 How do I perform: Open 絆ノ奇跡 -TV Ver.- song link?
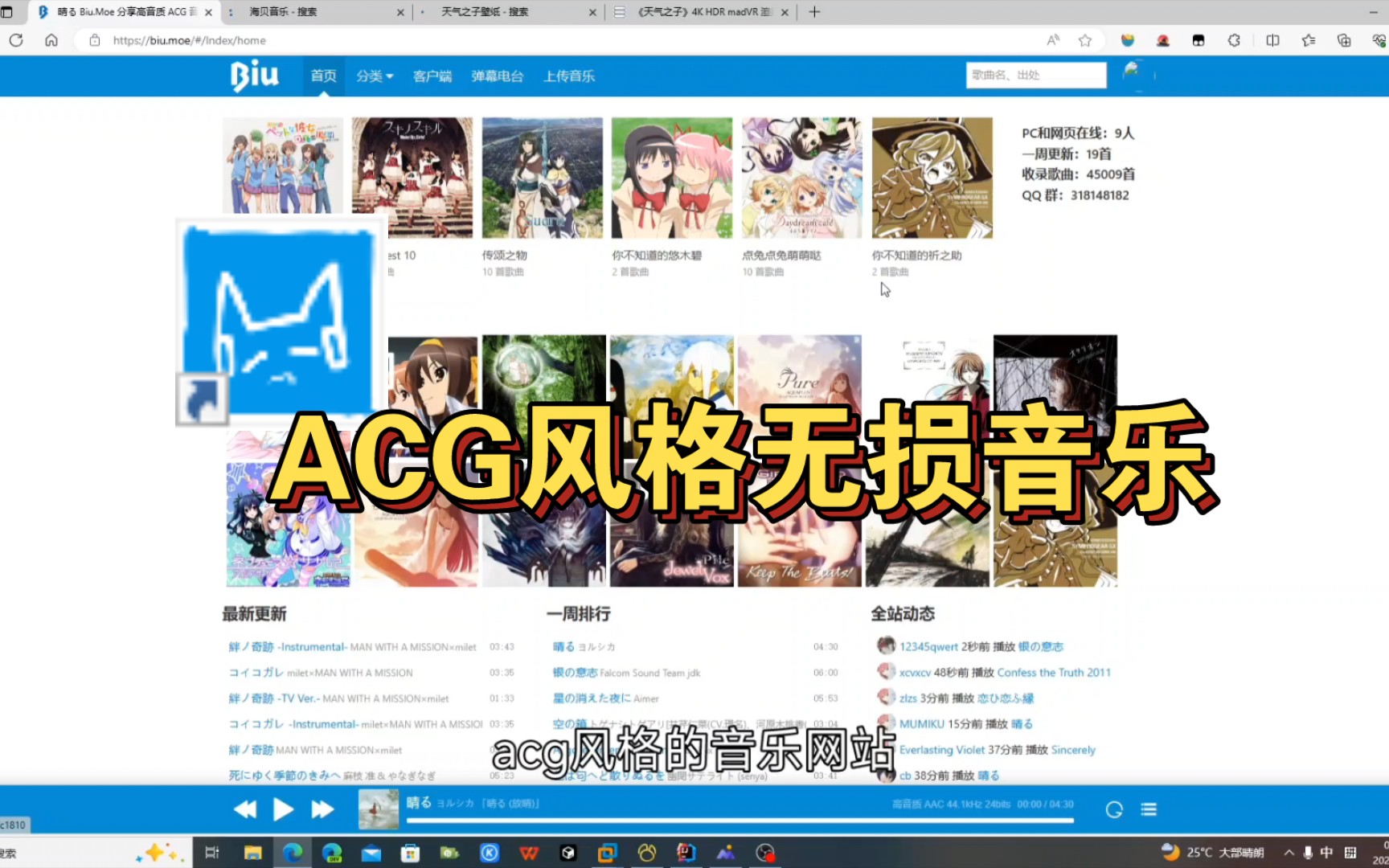point(274,698)
